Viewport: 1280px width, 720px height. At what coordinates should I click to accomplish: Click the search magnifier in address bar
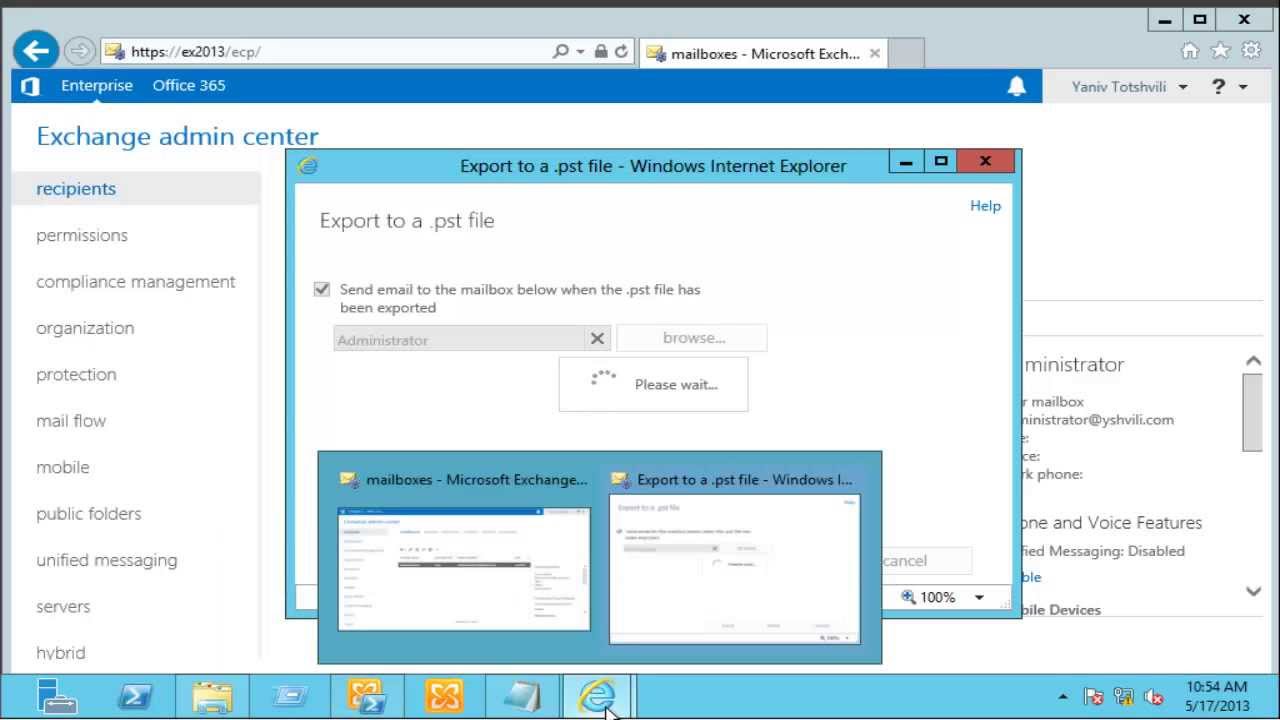tap(561, 51)
